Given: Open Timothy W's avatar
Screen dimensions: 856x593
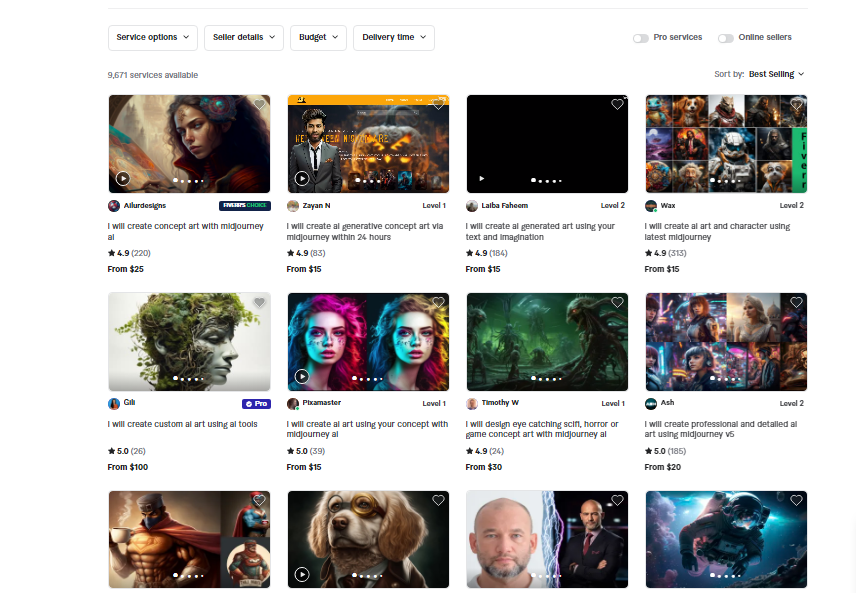Looking at the screenshot, I should click(472, 404).
